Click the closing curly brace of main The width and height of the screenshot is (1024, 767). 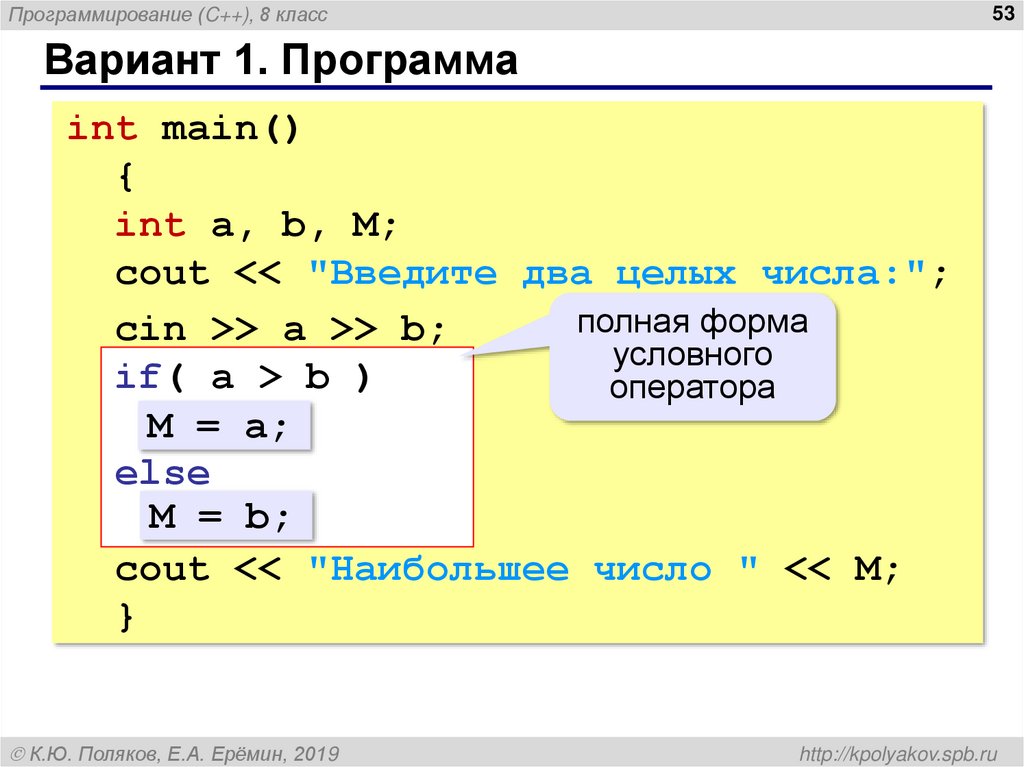point(126,617)
